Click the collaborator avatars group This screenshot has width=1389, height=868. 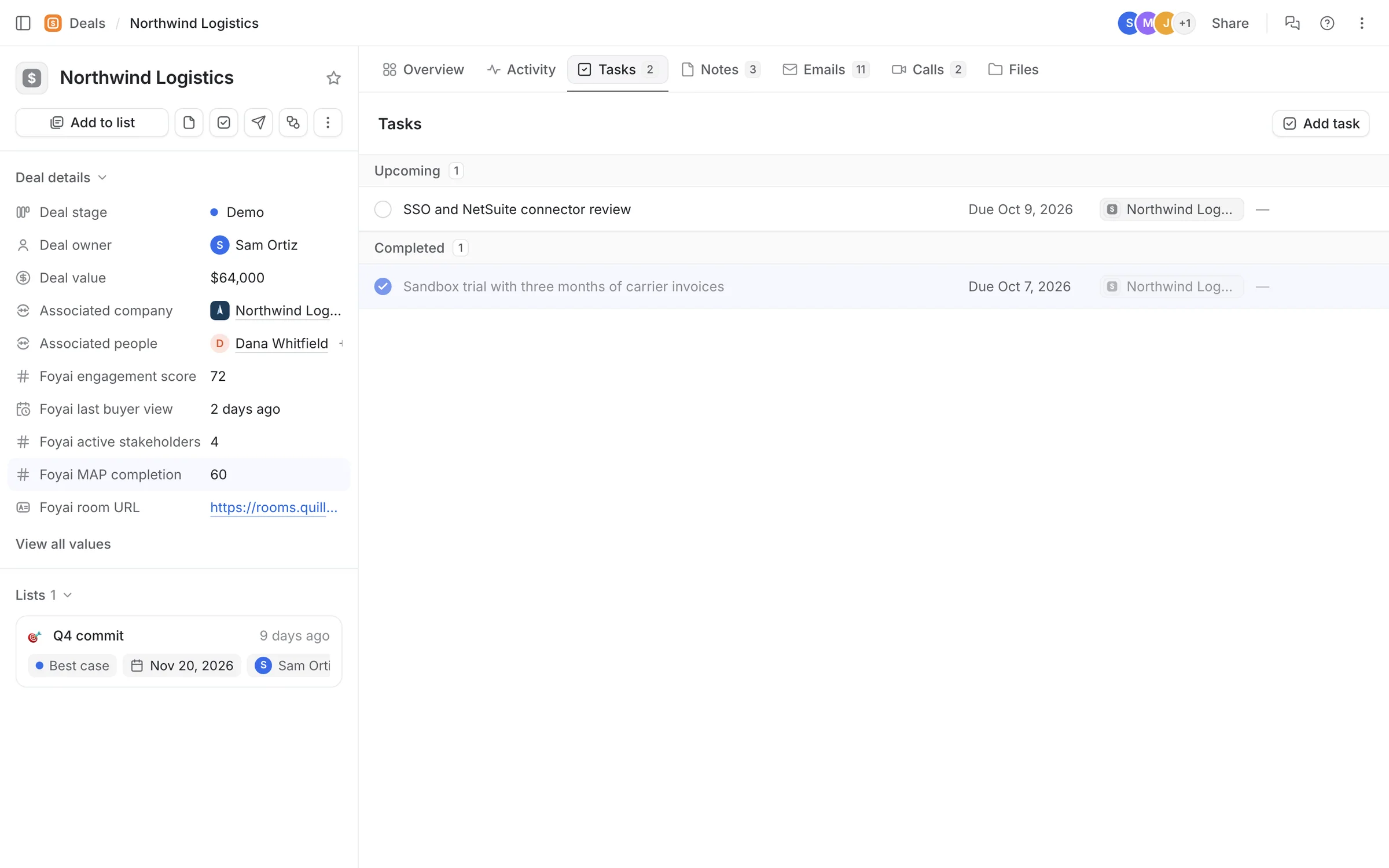1156,23
